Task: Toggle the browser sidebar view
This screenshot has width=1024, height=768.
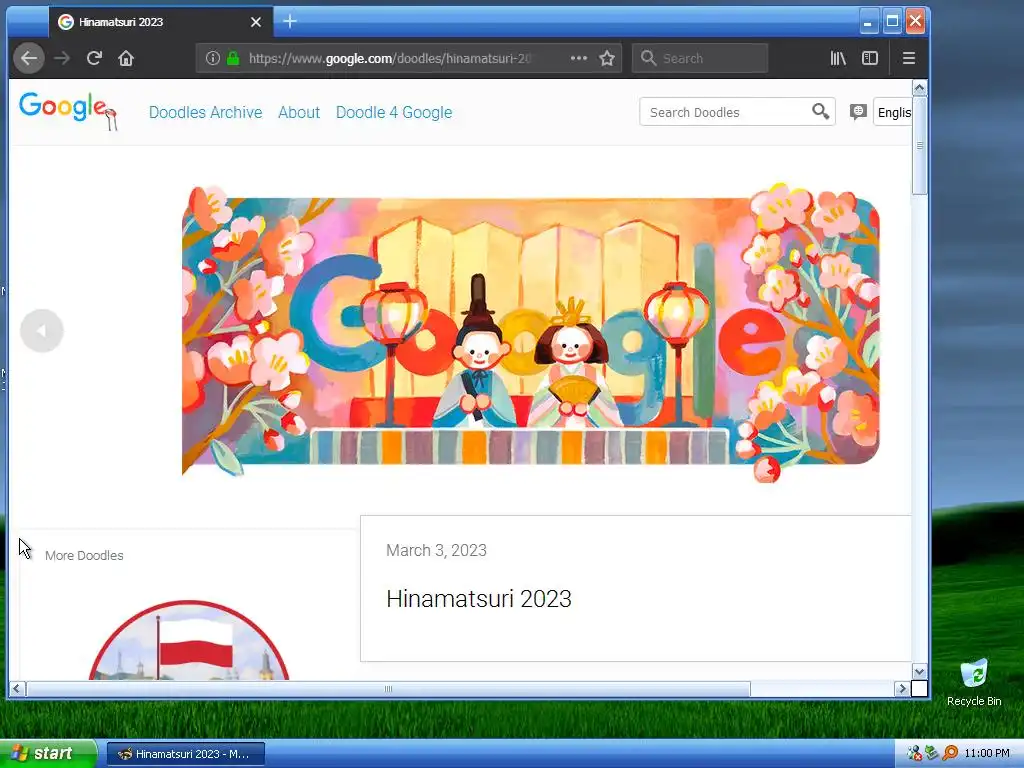Action: [870, 58]
